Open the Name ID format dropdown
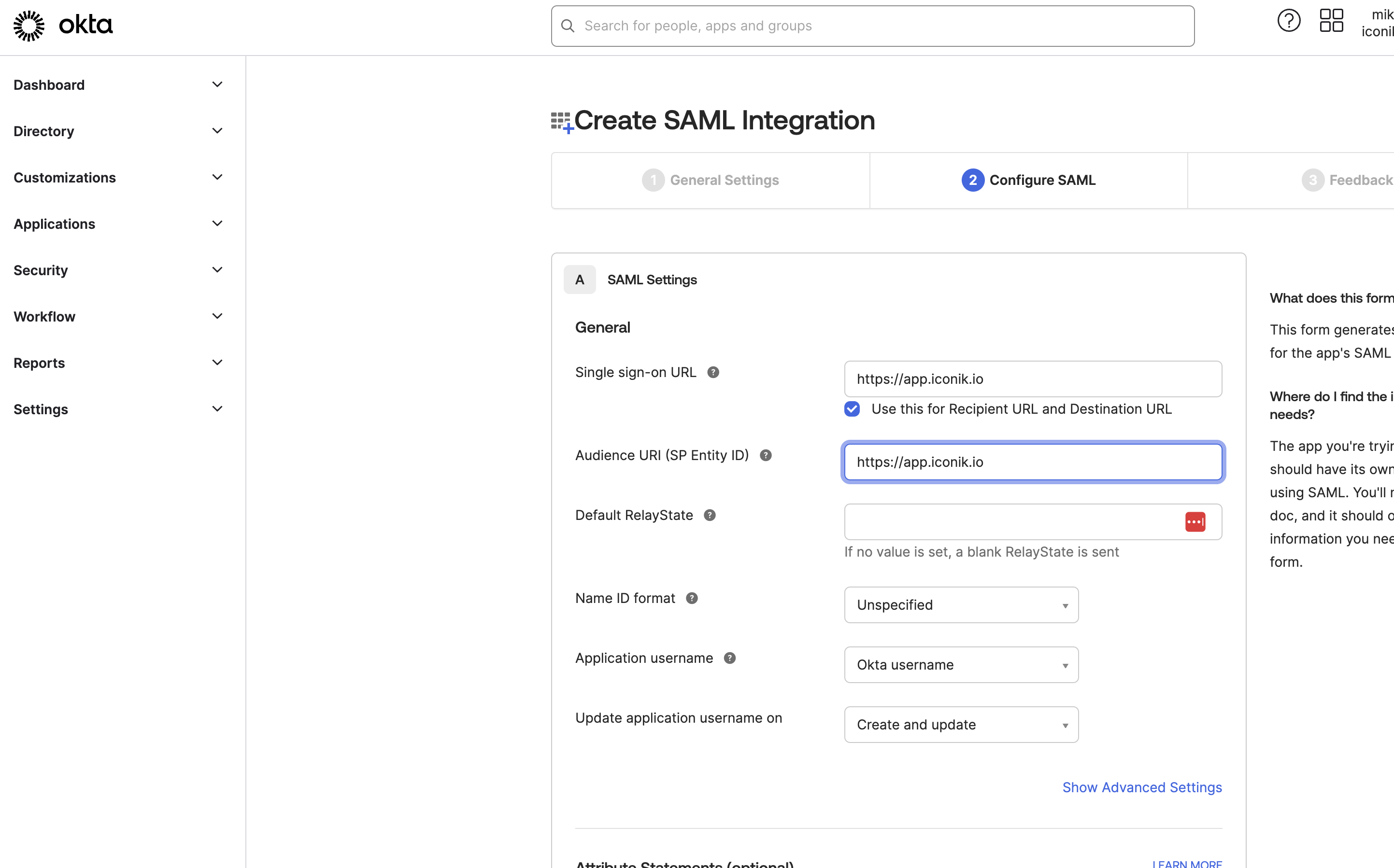 961,605
